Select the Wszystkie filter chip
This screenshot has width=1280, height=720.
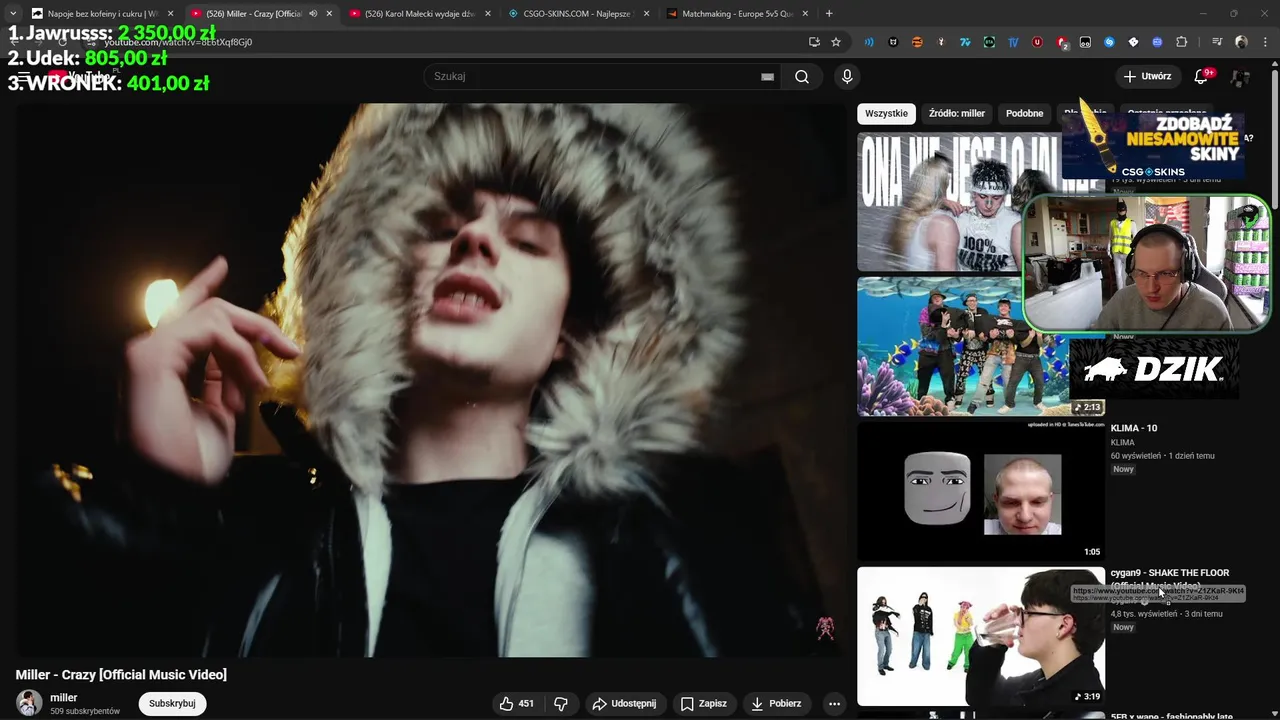click(886, 113)
